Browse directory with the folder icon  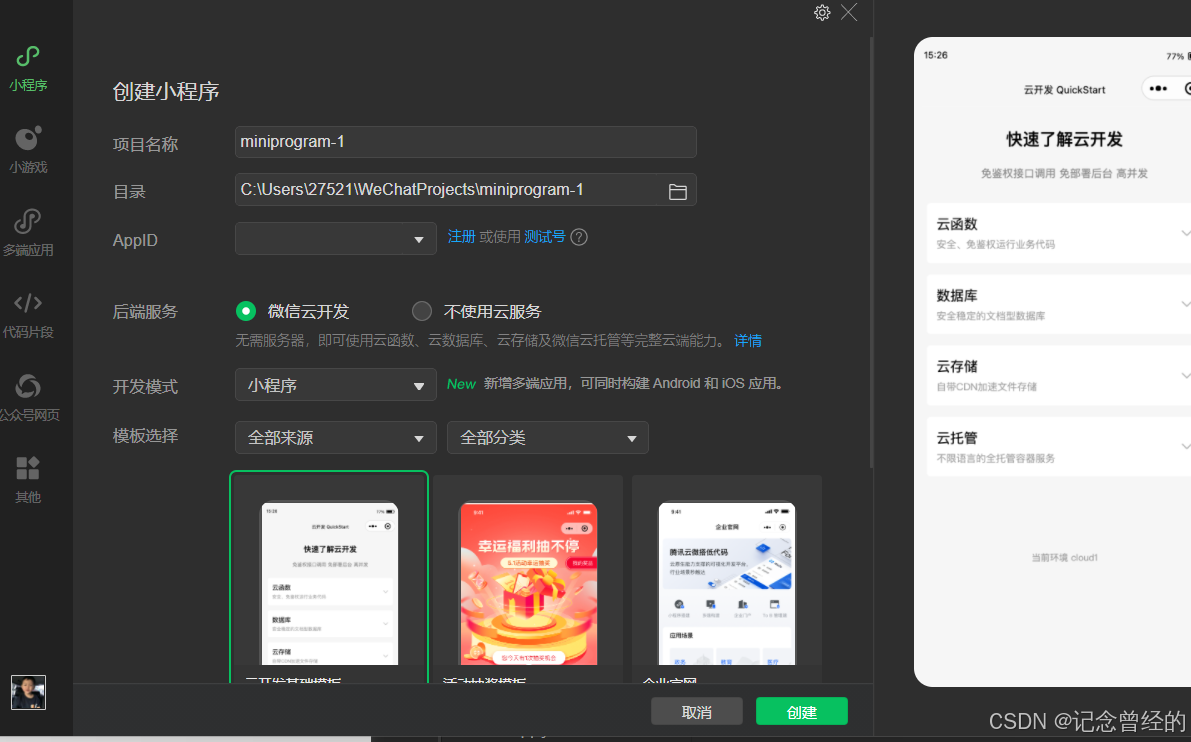678,191
